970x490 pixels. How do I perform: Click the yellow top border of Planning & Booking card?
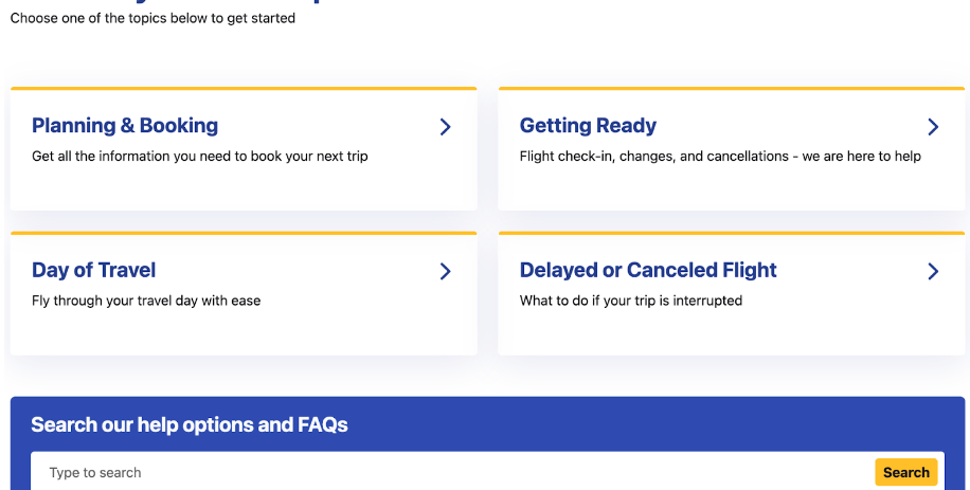click(243, 89)
